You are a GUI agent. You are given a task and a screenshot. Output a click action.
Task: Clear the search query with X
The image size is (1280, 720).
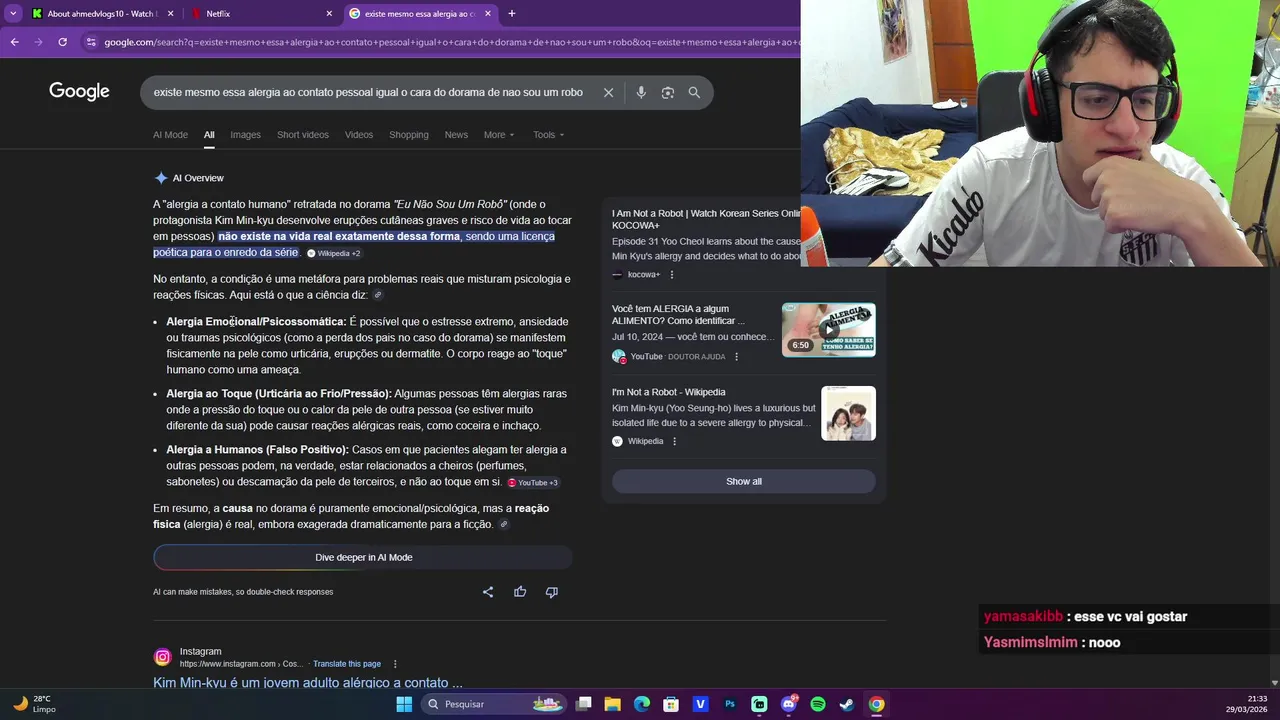pos(608,92)
